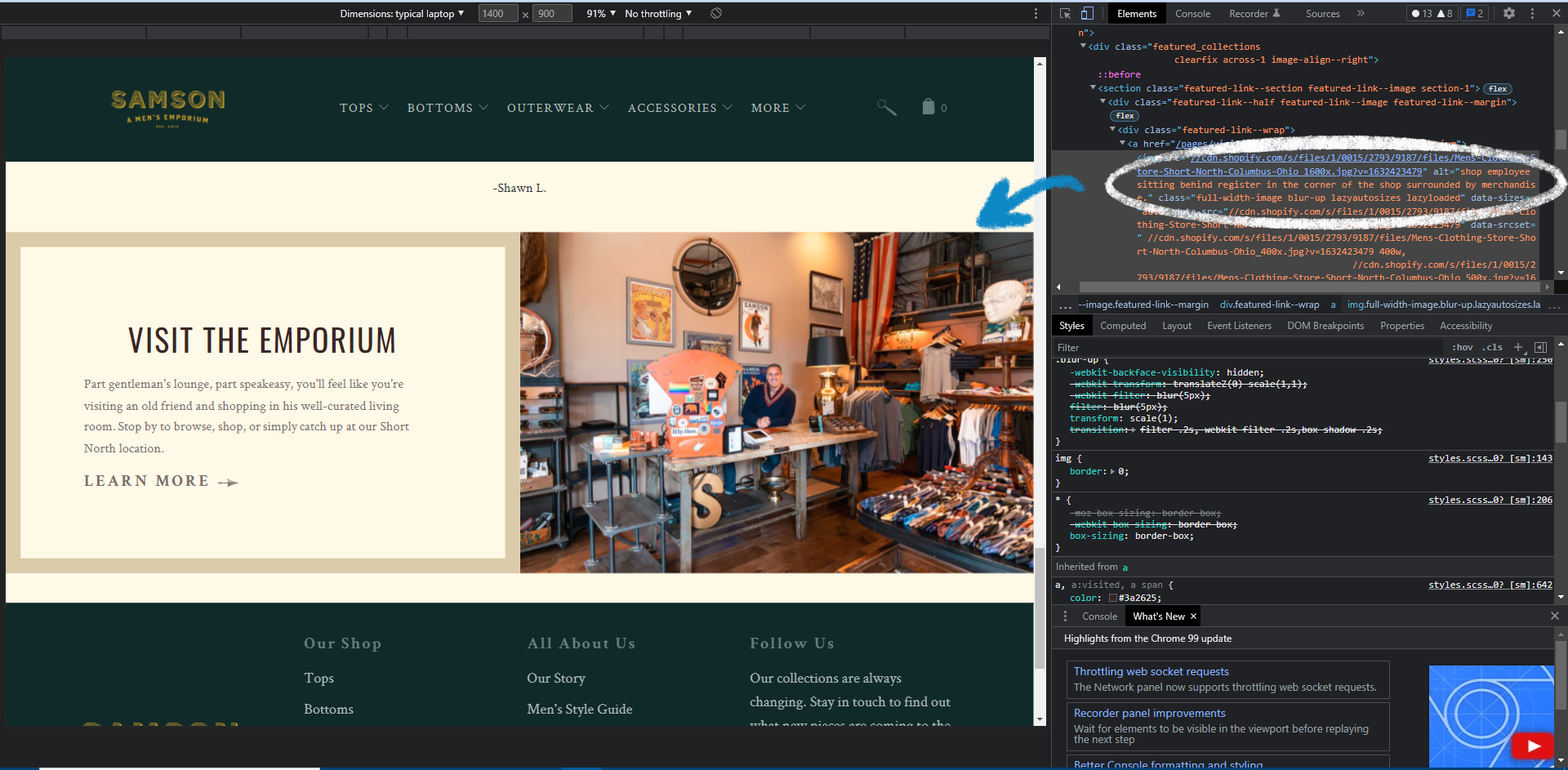Open the drawer three-dot menu beside Console
The image size is (1568, 770).
(1065, 616)
